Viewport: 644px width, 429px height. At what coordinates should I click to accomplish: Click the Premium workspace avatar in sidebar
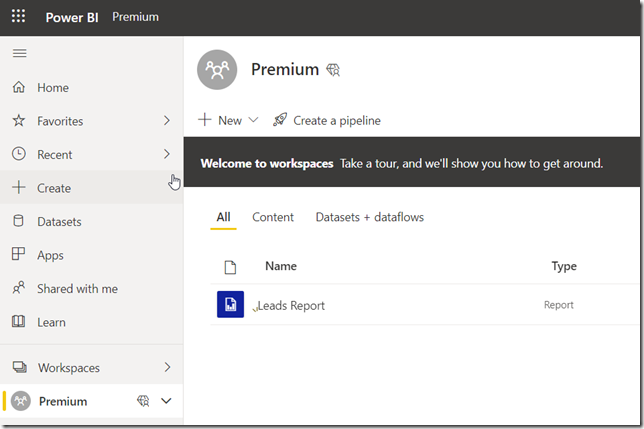(x=21, y=401)
